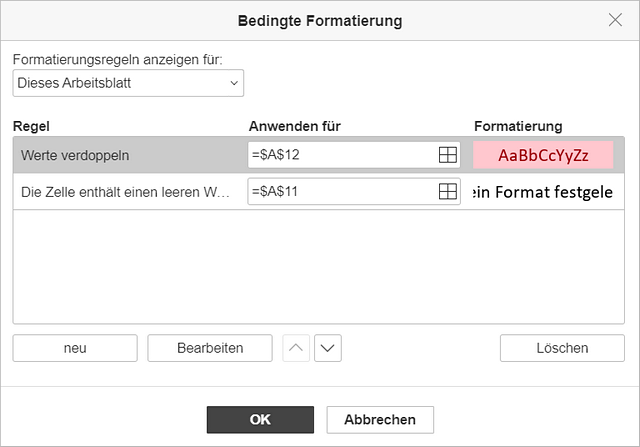640x447 pixels.
Task: Confirm with the OK button
Action: [260, 420]
